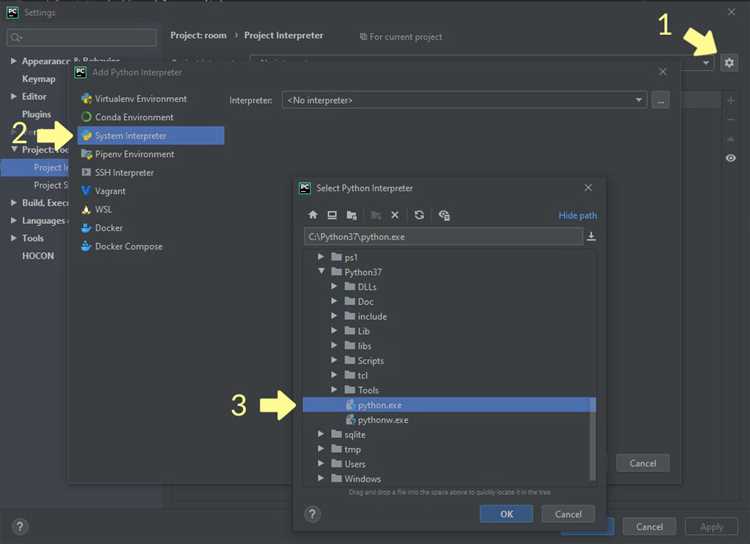
Task: Open HOCON settings
Action: point(38,256)
